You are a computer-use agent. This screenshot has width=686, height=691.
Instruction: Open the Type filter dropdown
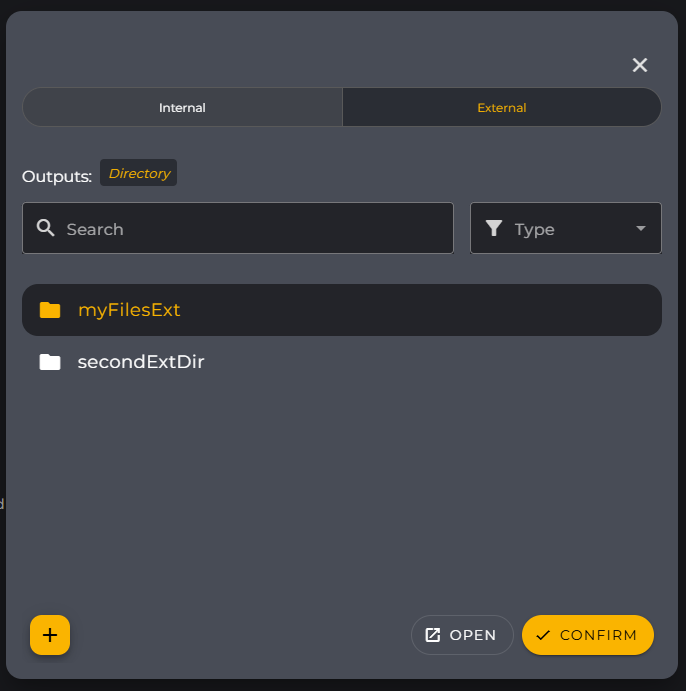[566, 228]
